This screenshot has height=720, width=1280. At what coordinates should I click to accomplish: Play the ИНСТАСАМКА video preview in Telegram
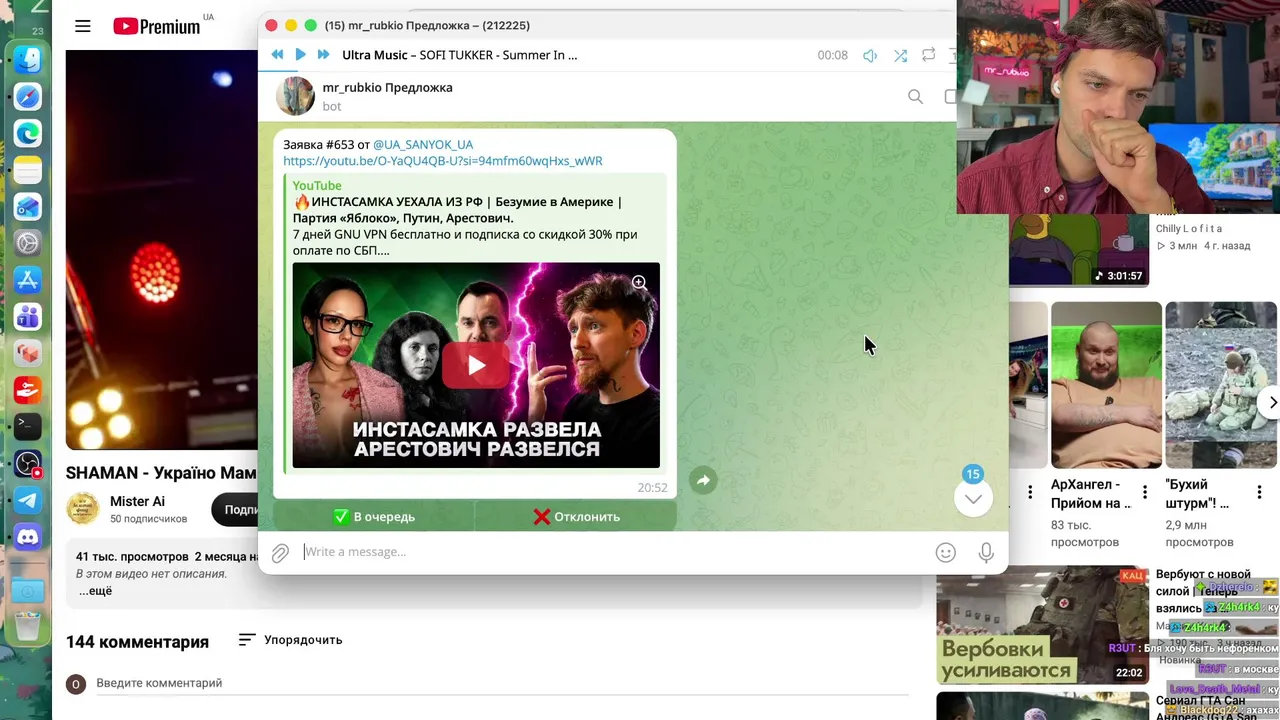[476, 365]
